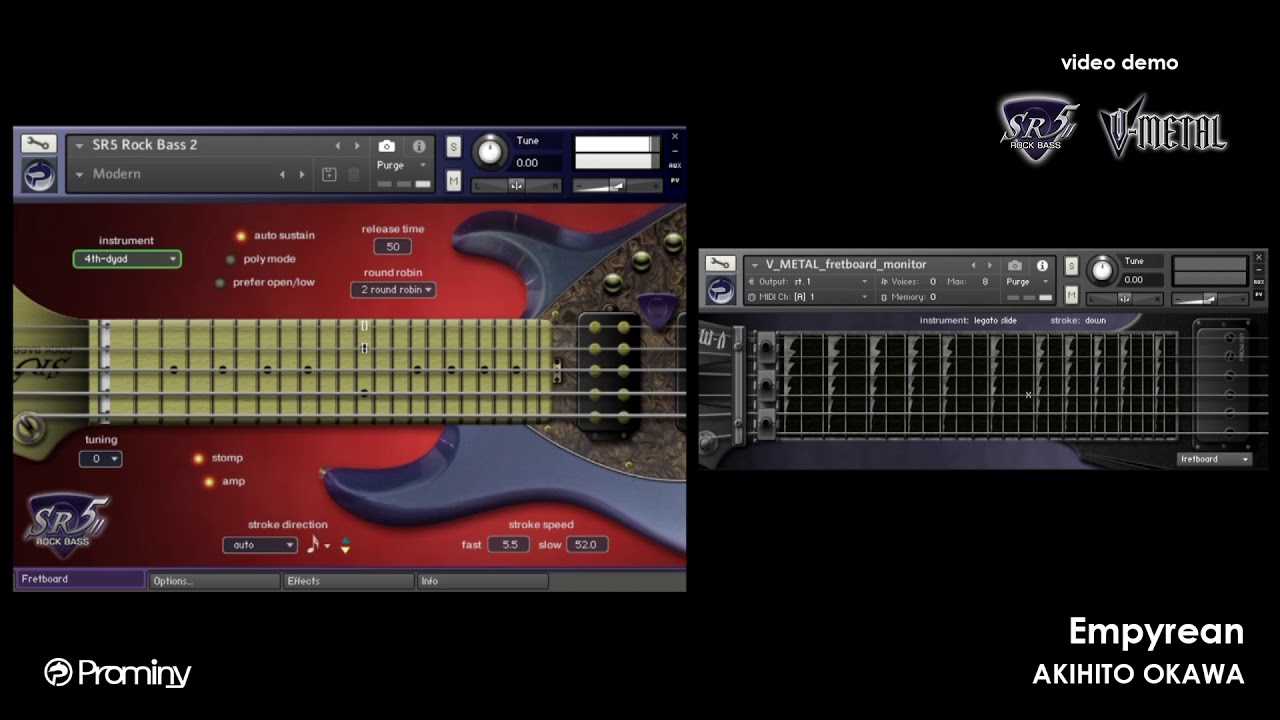Viewport: 1280px width, 720px height.
Task: Click the music note icon near stroke direction
Action: (x=313, y=544)
